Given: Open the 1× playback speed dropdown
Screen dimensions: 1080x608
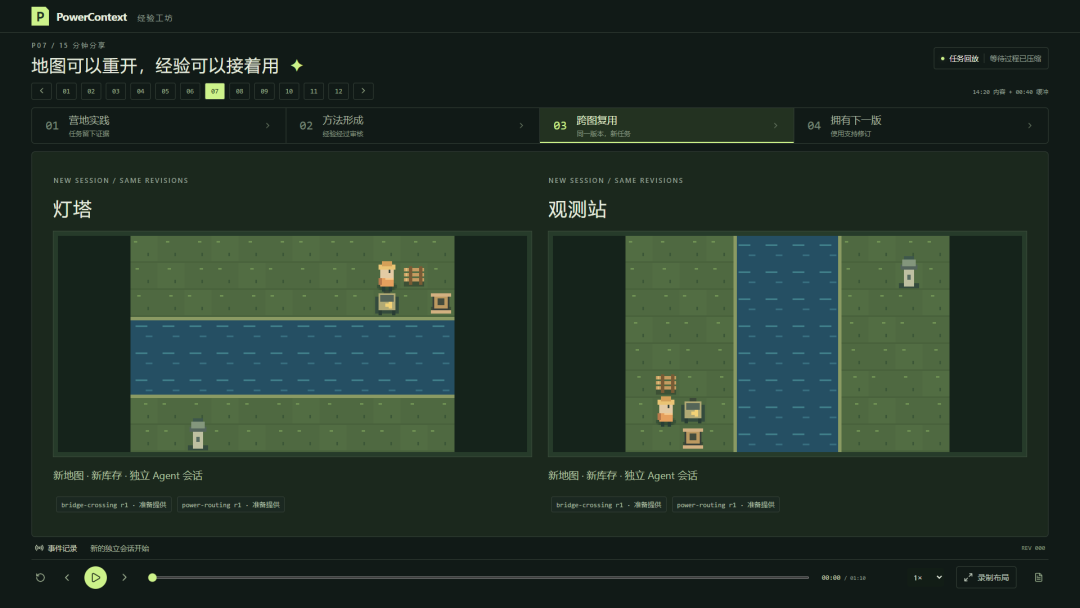Looking at the screenshot, I should [928, 578].
